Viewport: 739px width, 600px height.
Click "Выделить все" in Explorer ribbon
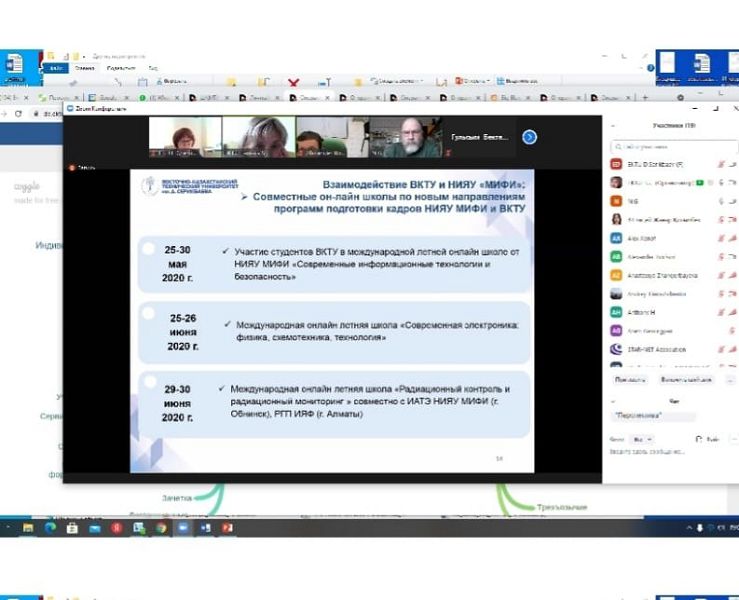[517, 81]
